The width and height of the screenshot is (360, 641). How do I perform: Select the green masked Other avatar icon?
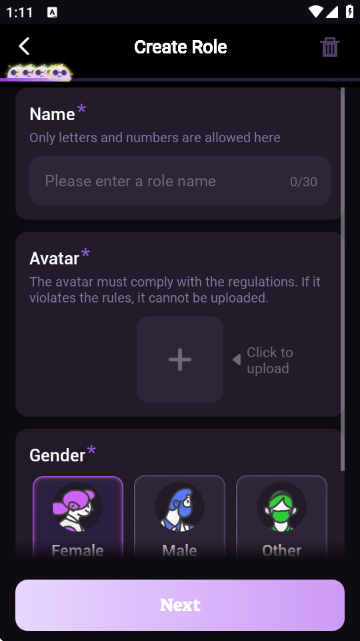pos(282,507)
